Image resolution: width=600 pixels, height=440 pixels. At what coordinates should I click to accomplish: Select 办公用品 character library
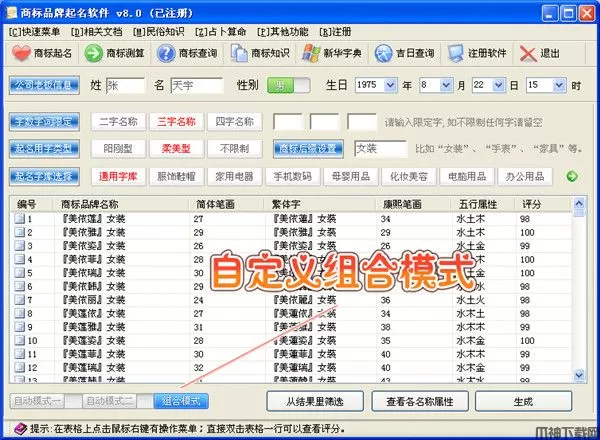(525, 176)
